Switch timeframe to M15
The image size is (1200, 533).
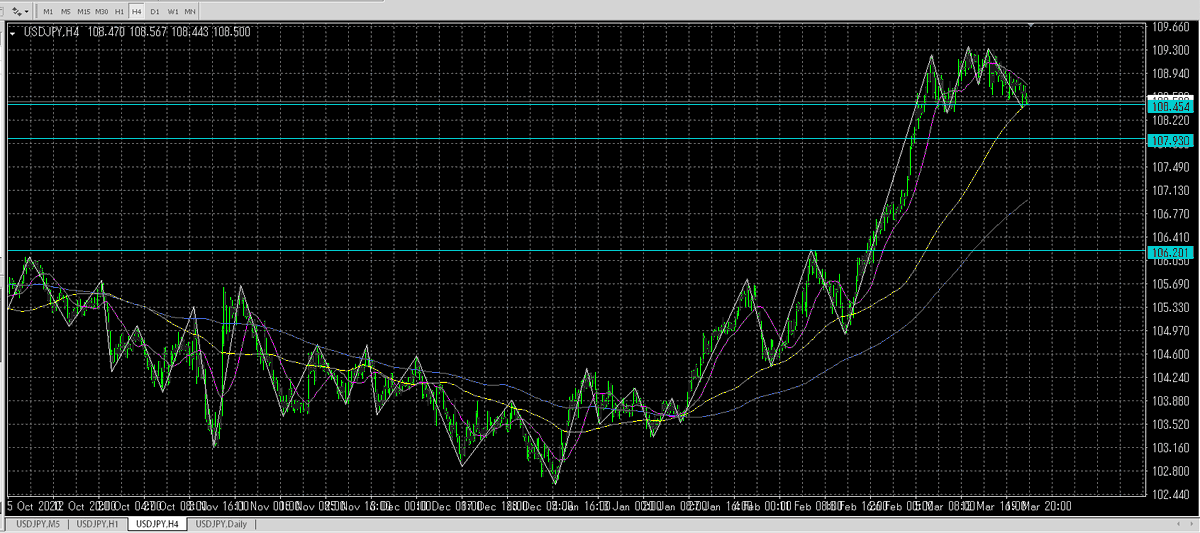(x=83, y=10)
